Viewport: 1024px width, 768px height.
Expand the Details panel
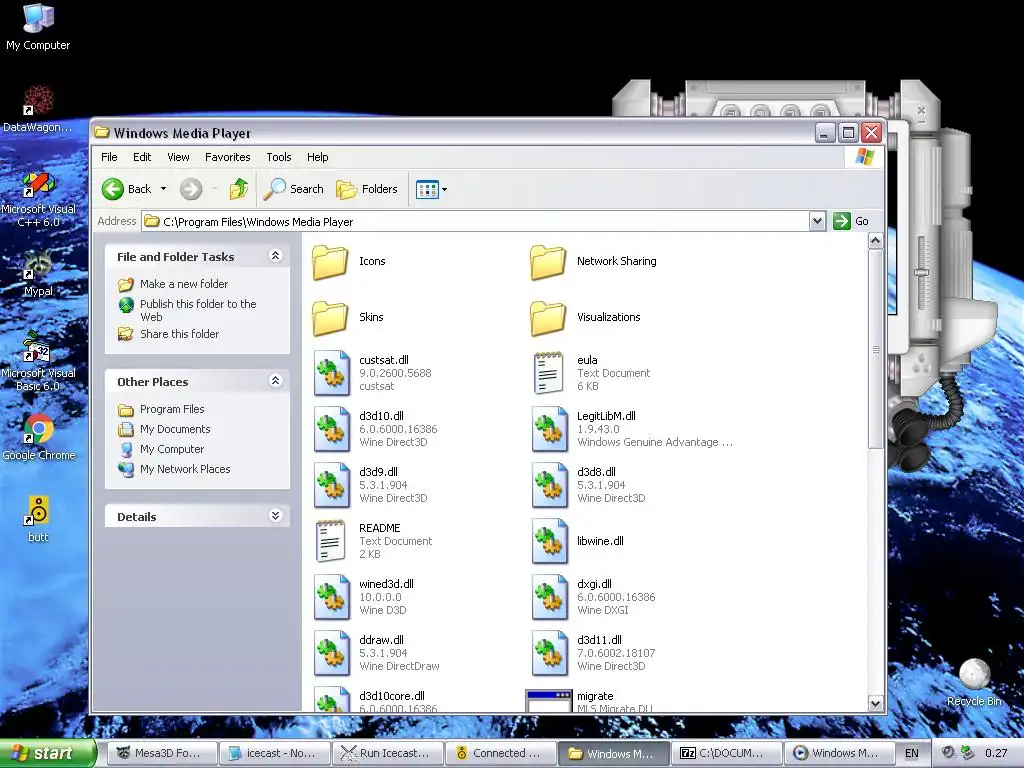click(x=276, y=516)
